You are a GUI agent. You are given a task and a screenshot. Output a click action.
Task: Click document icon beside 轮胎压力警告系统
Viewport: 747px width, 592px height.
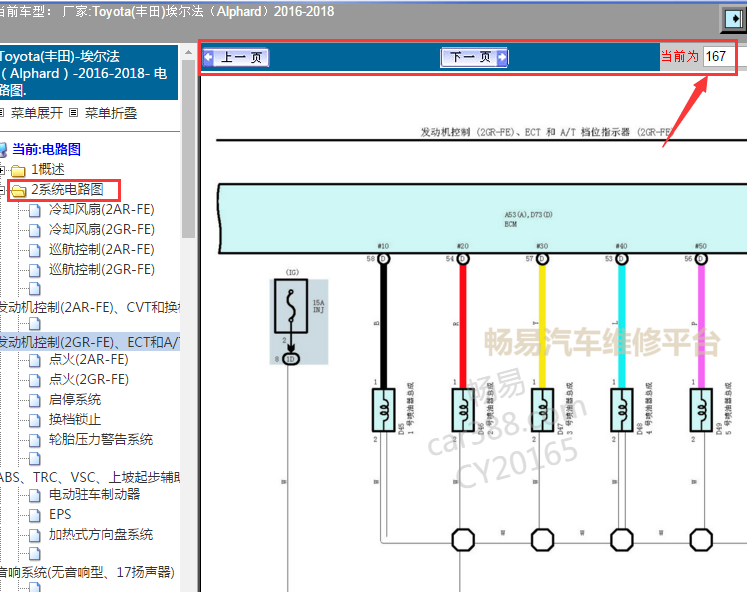pos(35,440)
